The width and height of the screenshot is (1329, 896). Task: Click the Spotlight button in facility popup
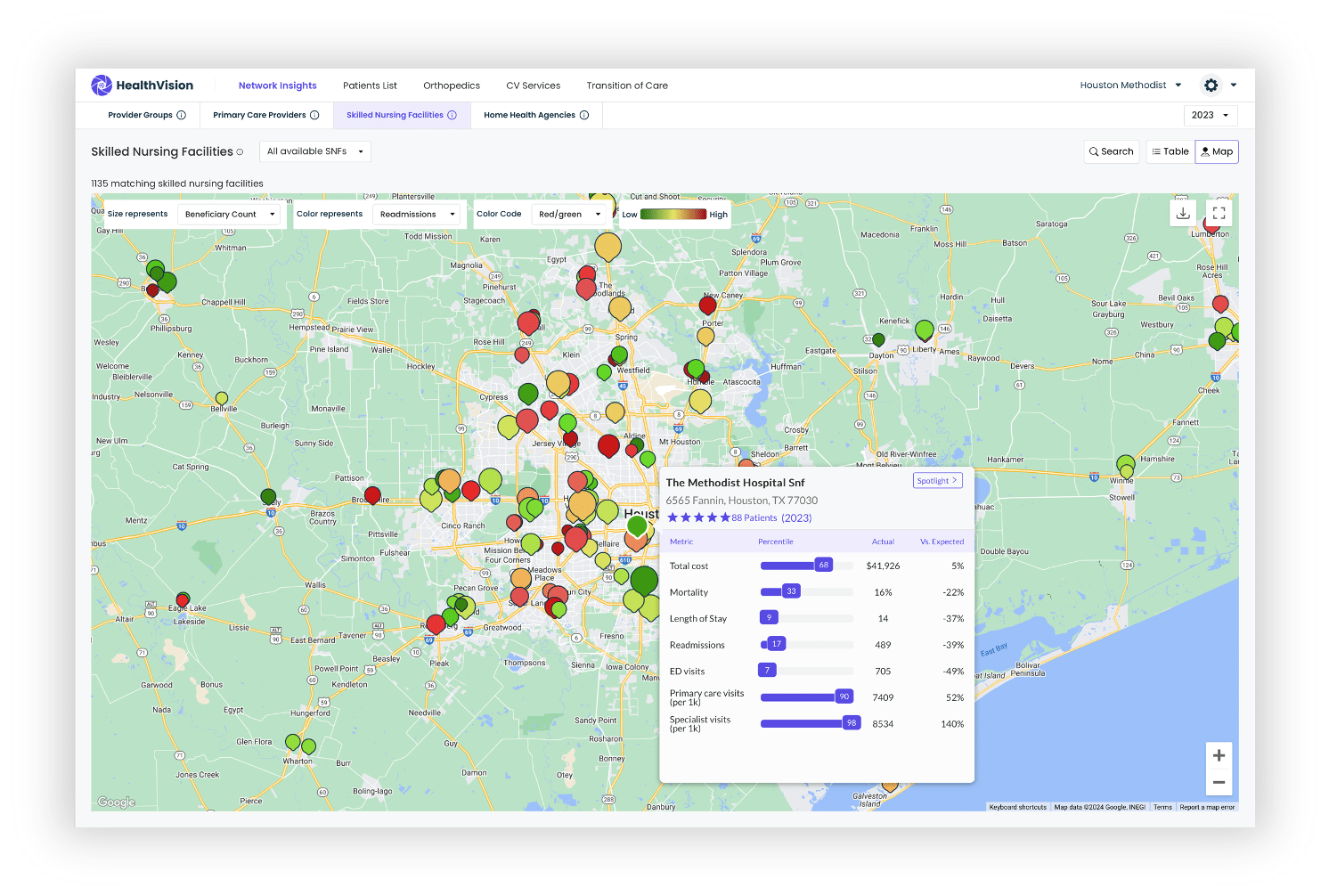[x=938, y=480]
